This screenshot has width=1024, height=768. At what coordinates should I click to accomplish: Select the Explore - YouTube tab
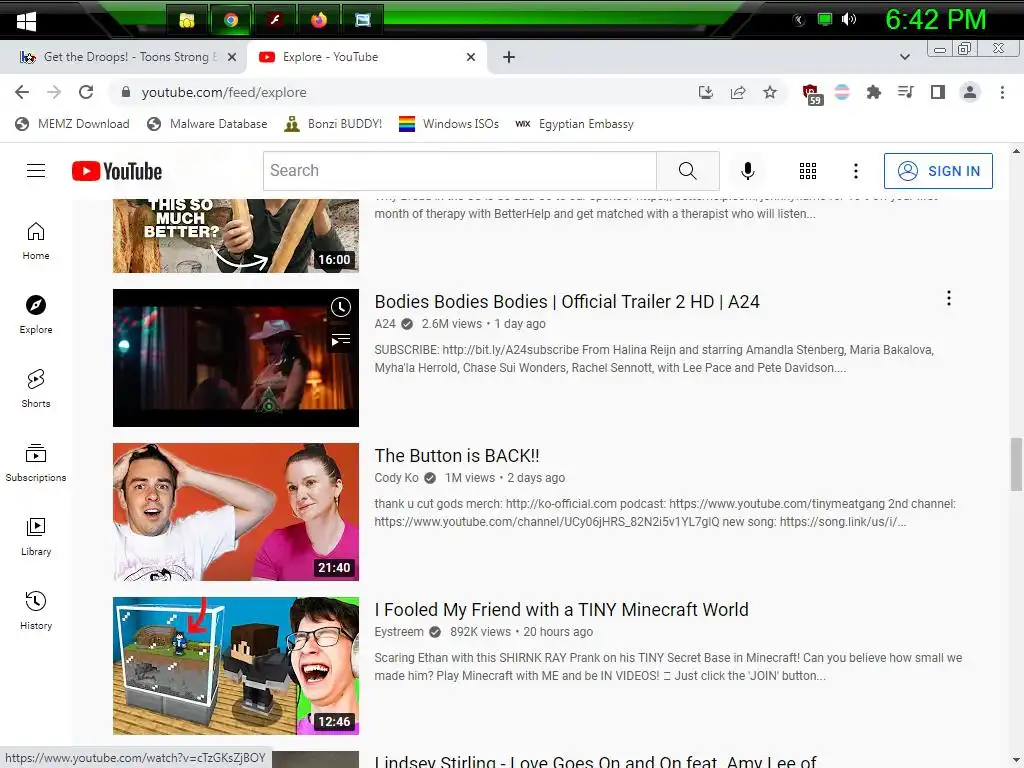click(366, 57)
